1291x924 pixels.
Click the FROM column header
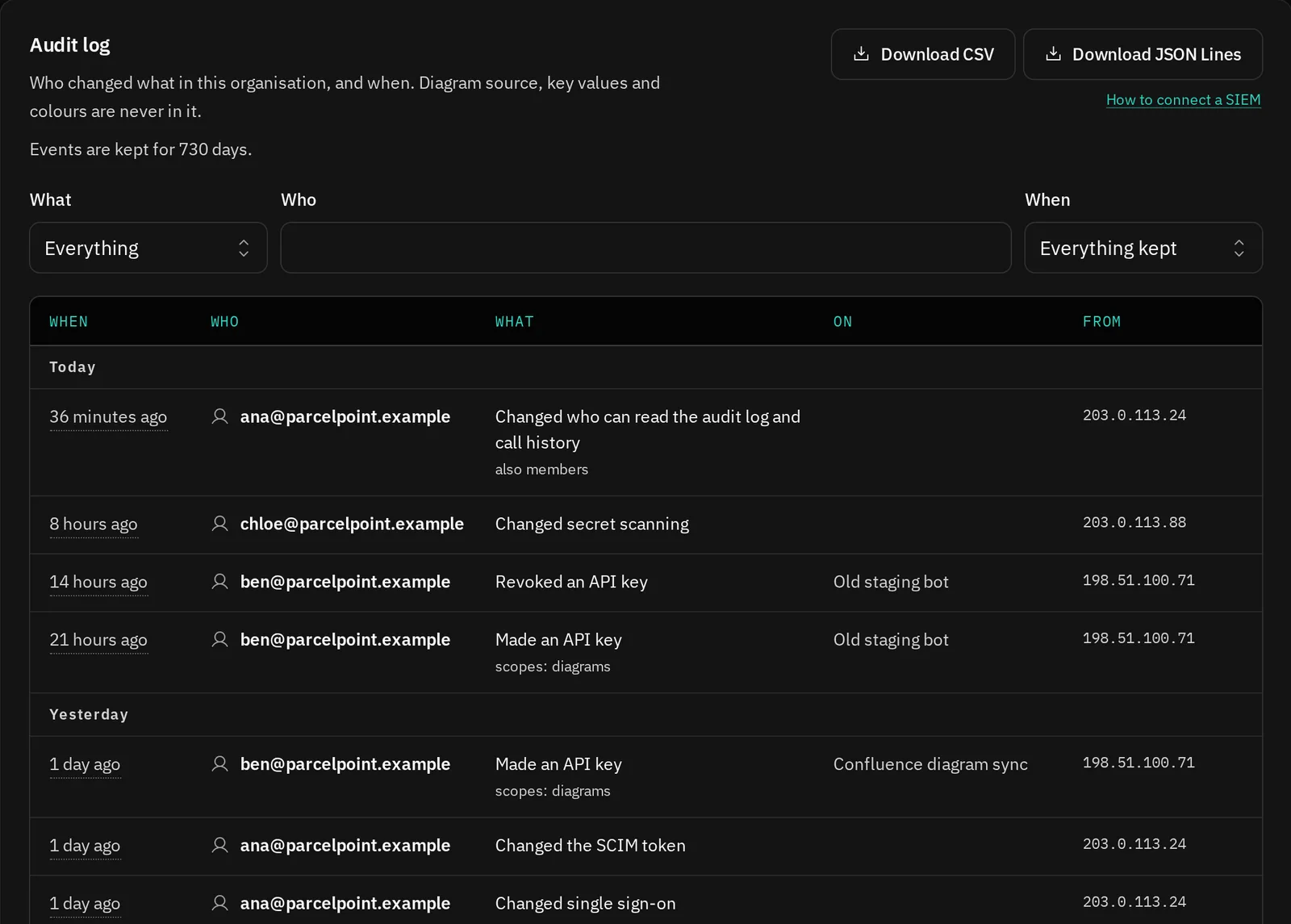[1102, 322]
